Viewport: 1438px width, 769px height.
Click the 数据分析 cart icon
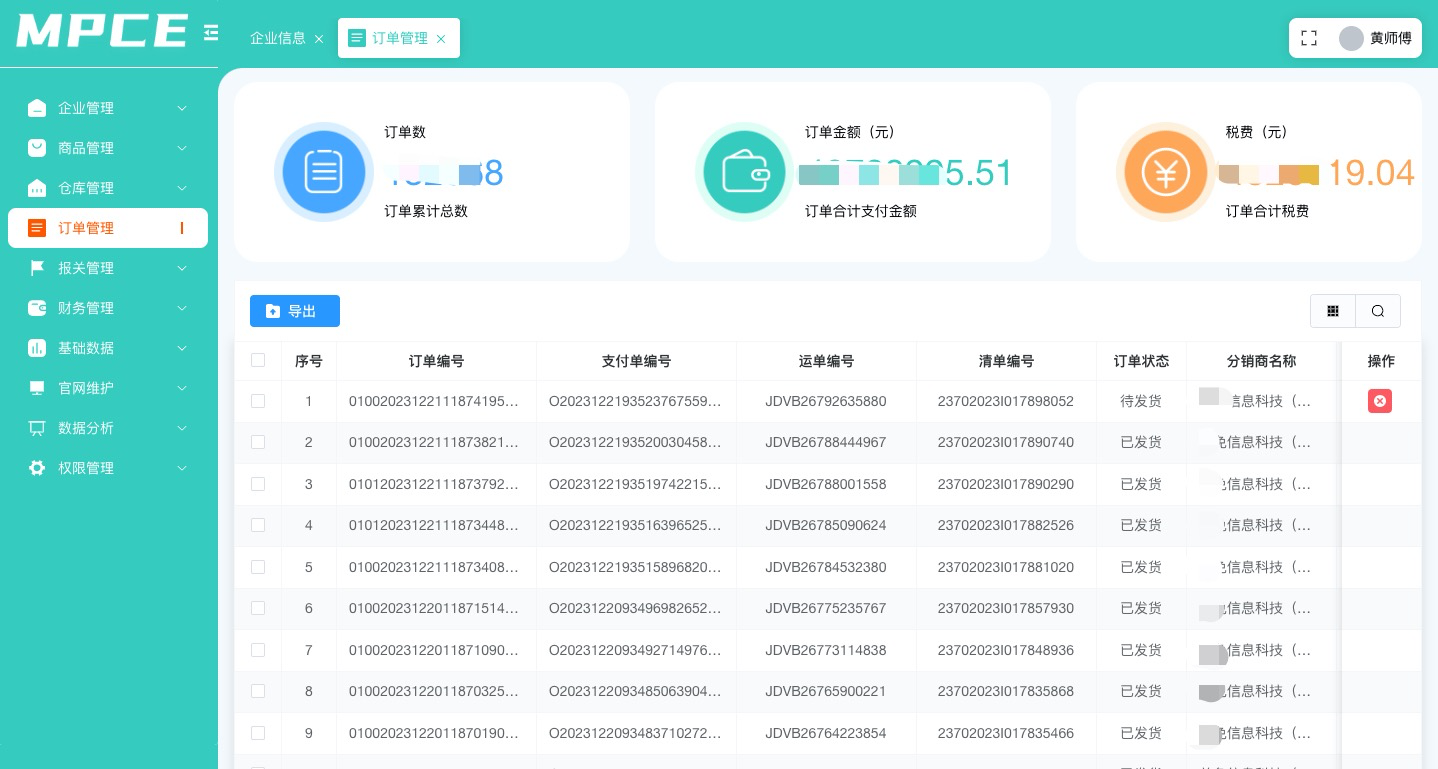coord(37,428)
